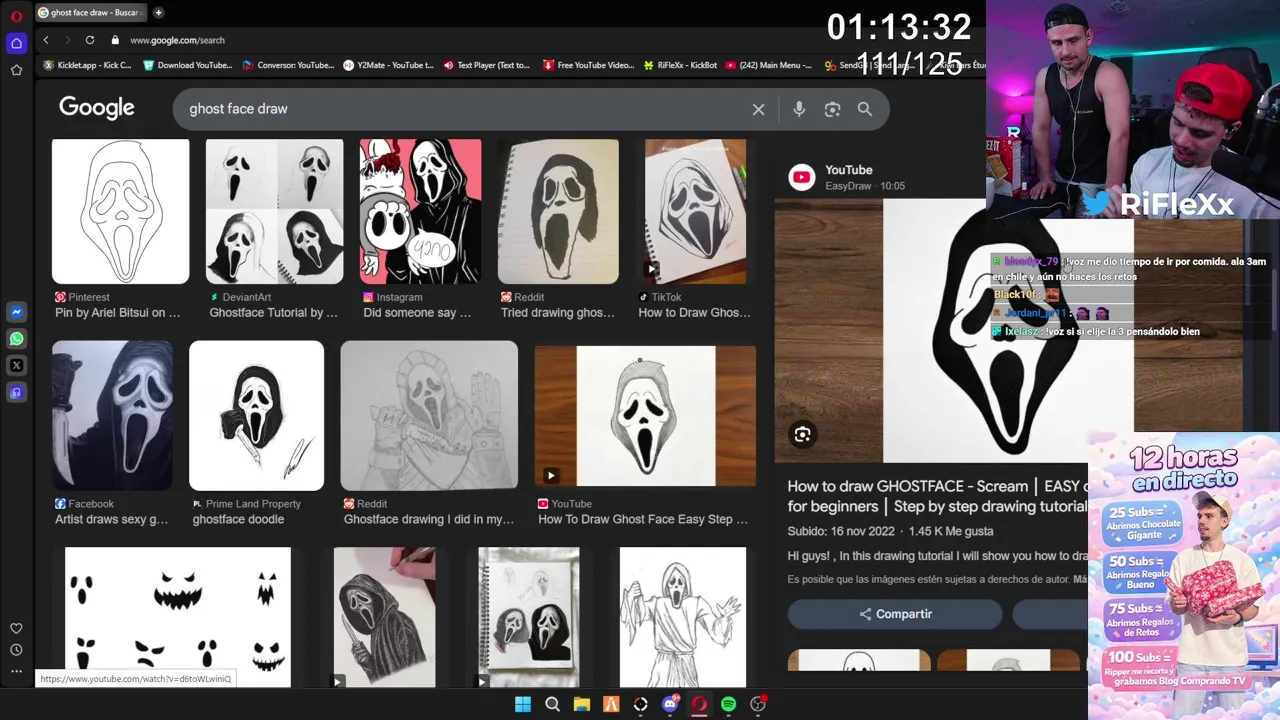Open Y2Mate bookmark
The image size is (1280, 720).
(x=388, y=65)
